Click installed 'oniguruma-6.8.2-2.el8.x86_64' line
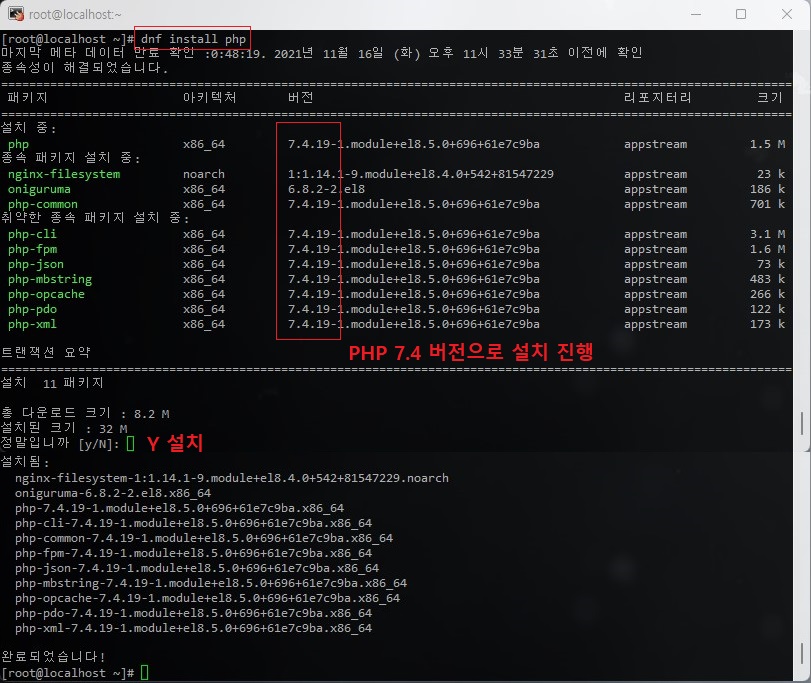This screenshot has width=812, height=683. [113, 493]
